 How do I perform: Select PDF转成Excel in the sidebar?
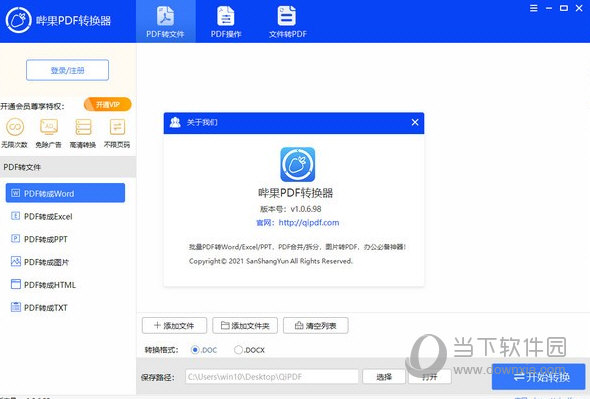(65, 216)
